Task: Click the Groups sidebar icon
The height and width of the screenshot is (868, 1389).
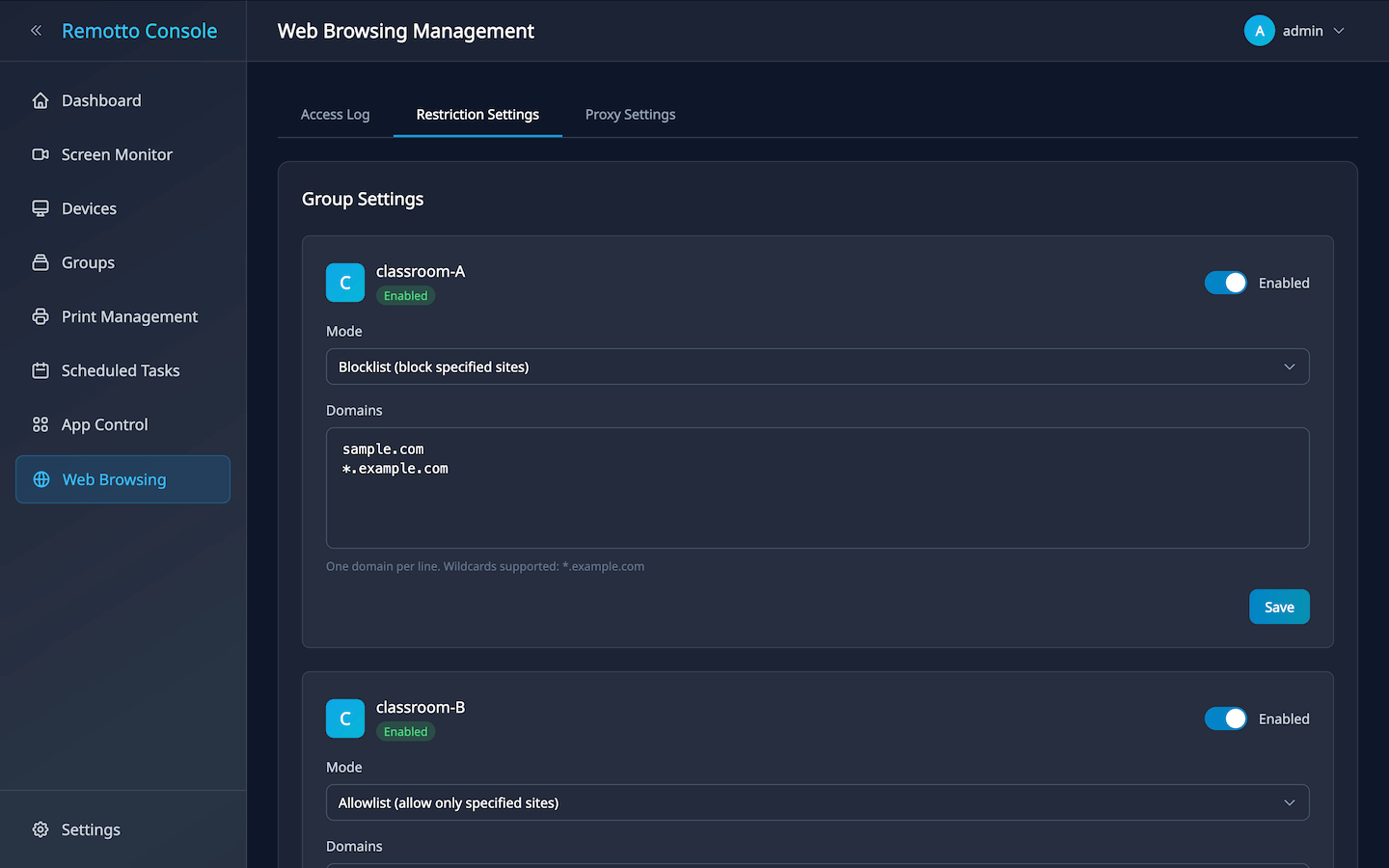Action: point(41,262)
